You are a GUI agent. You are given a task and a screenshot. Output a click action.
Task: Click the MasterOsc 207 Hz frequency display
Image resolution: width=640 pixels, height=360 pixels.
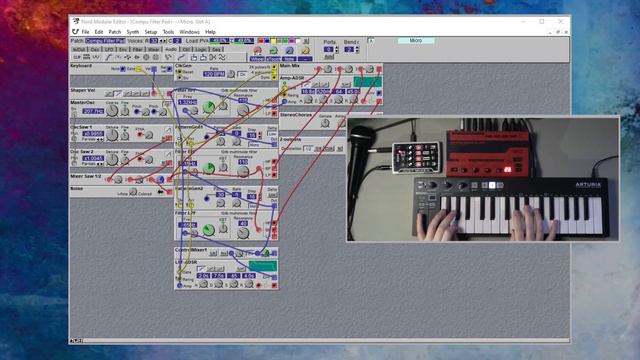point(93,111)
